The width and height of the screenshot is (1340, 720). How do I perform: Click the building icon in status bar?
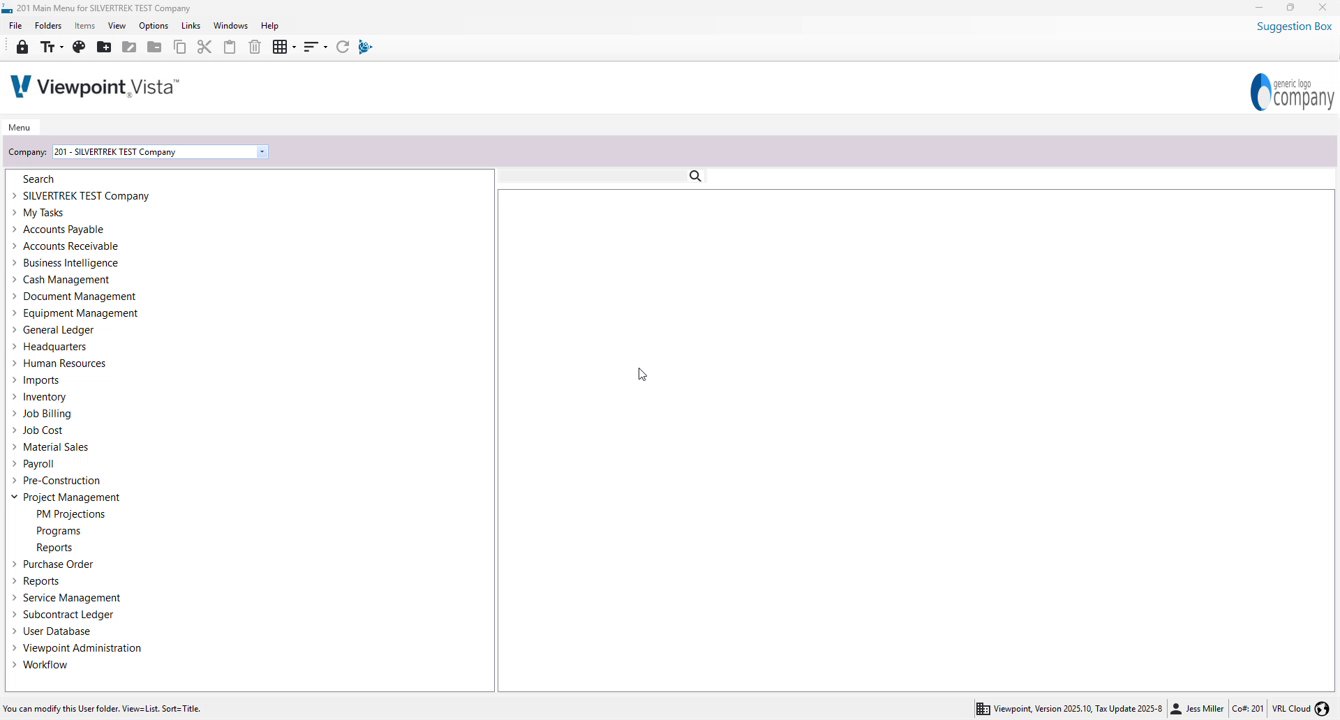(983, 709)
